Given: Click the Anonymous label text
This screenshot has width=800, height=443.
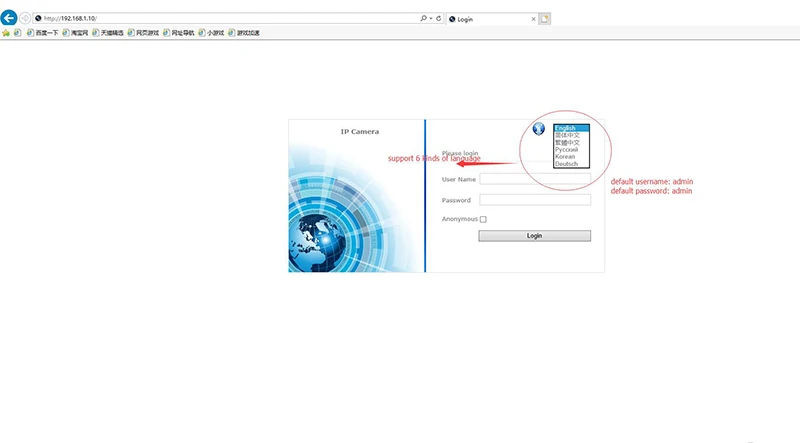Looking at the screenshot, I should tap(460, 219).
